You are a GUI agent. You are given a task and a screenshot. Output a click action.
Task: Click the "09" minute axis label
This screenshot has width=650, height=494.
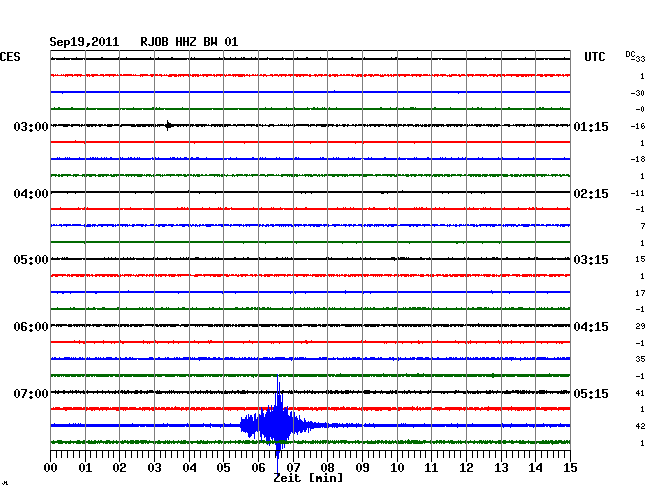coord(362,468)
